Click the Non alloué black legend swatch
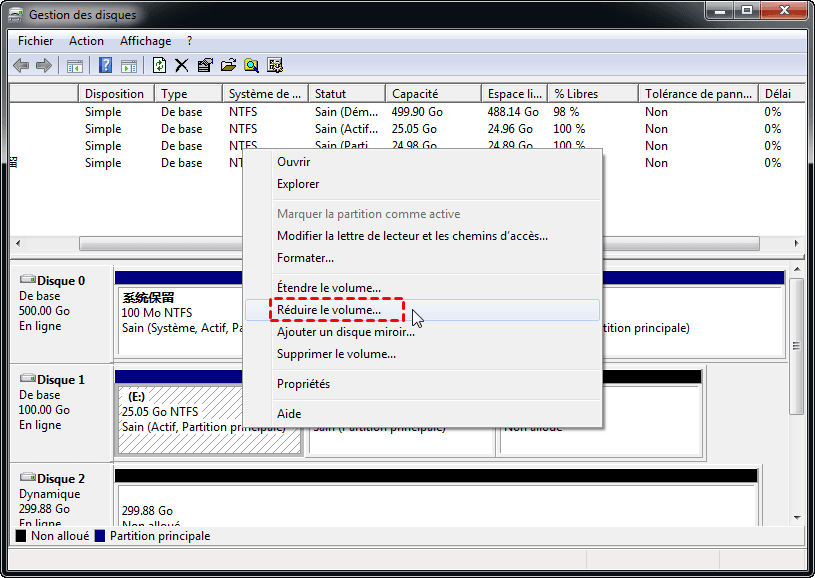The height and width of the screenshot is (578, 815). tap(21, 536)
